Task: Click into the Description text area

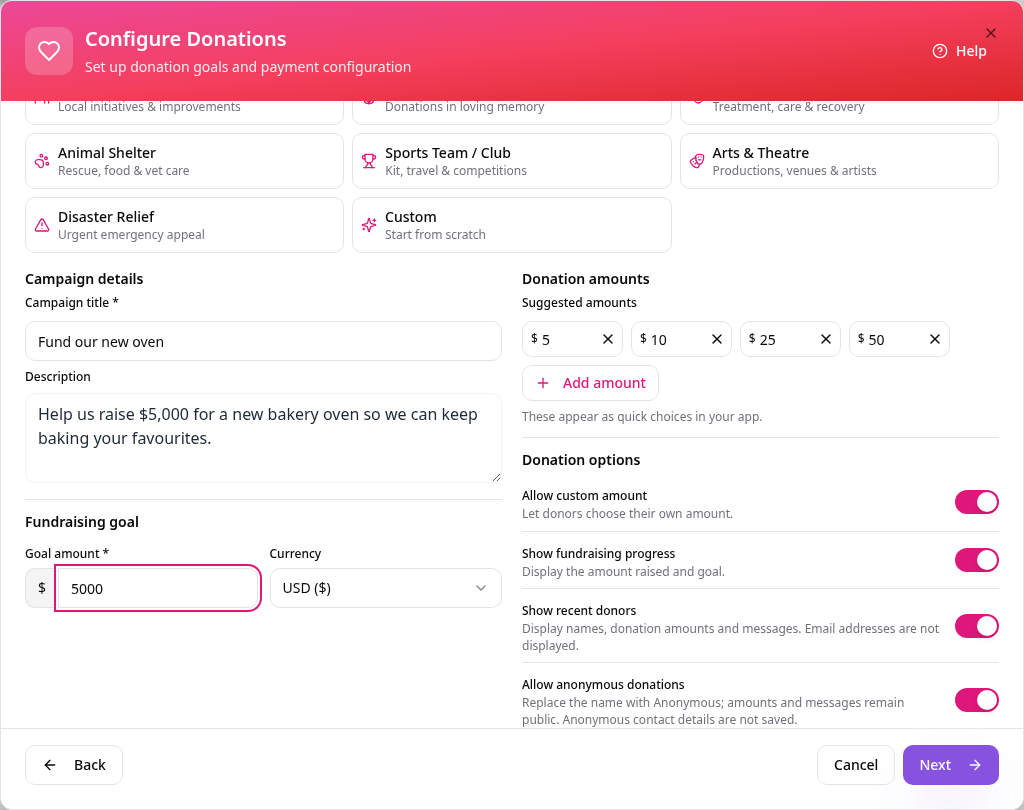Action: tap(263, 438)
